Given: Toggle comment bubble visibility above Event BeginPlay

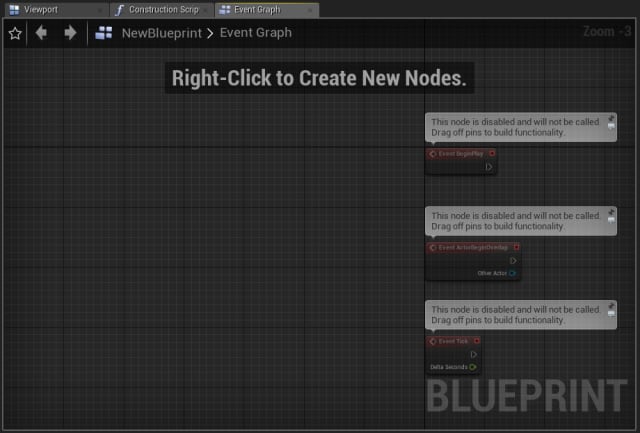Looking at the screenshot, I should 611,127.
